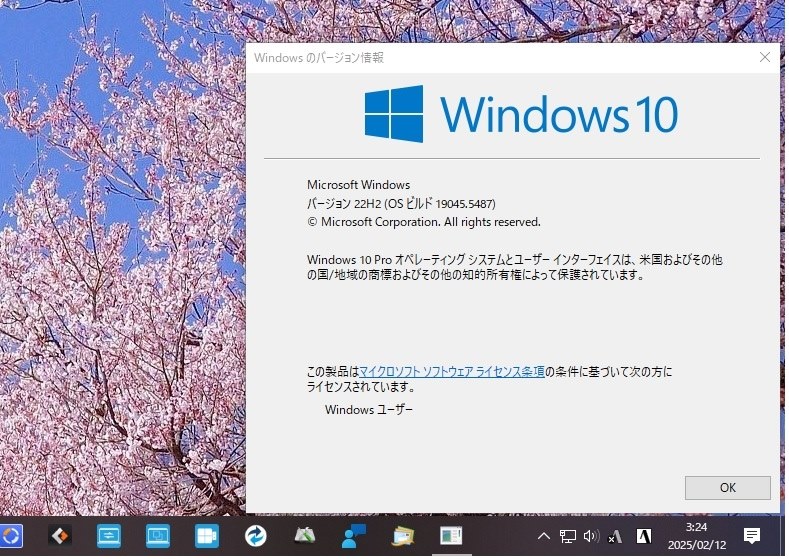The height and width of the screenshot is (559, 789).
Task: Click the speaker volume tray icon
Action: [591, 536]
